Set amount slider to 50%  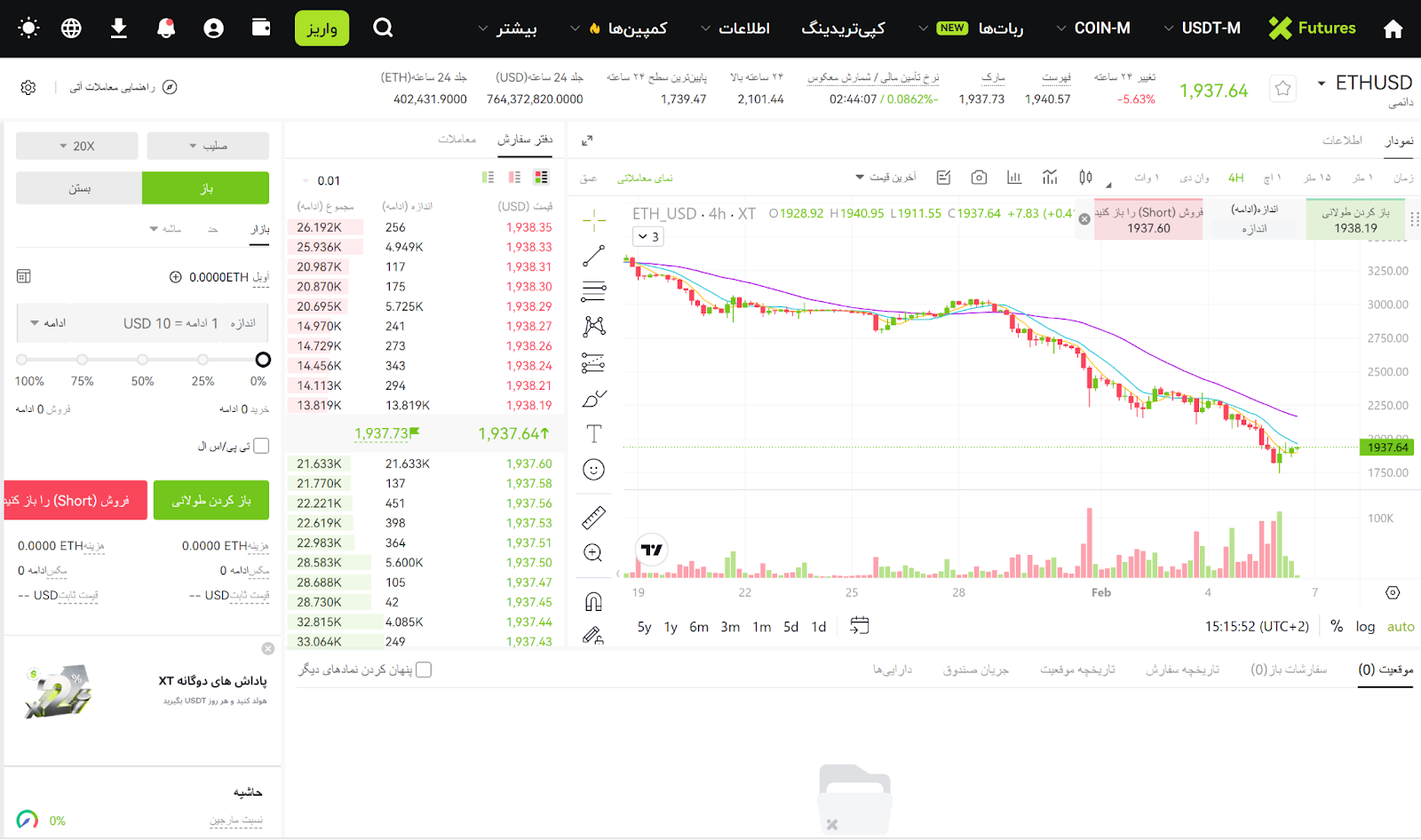coord(142,360)
